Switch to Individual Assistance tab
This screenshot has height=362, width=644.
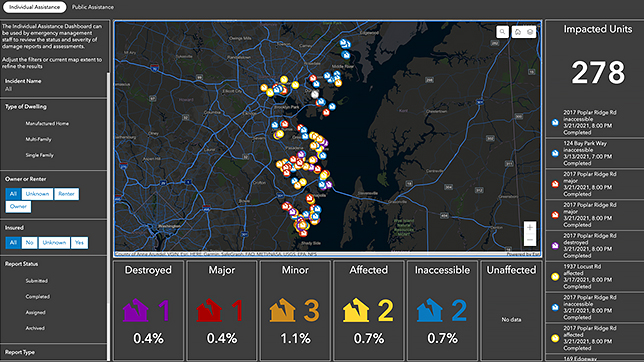tap(34, 7)
